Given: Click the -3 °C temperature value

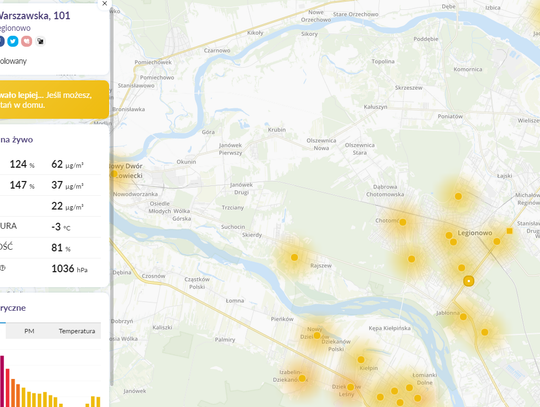Looking at the screenshot, I should click(x=61, y=227).
